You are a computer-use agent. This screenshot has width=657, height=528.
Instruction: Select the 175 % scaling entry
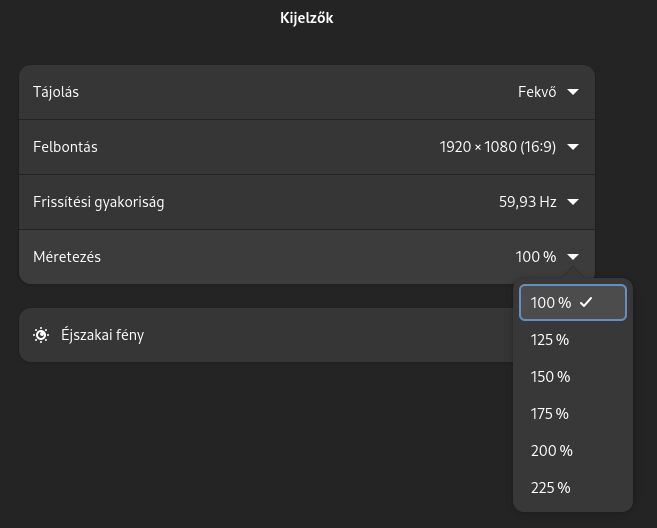pyautogui.click(x=573, y=414)
